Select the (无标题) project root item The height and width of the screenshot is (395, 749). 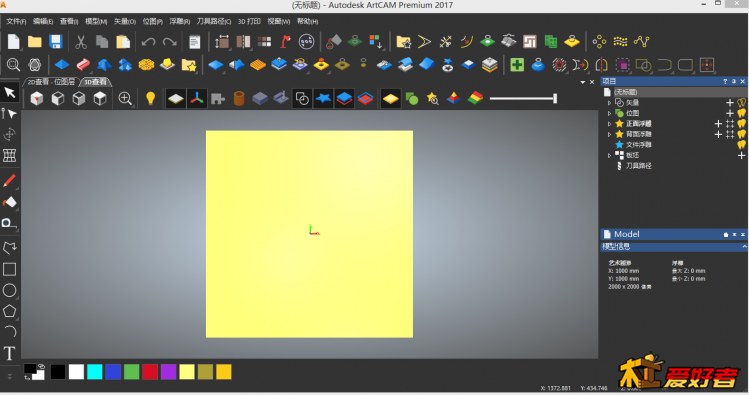tap(625, 92)
